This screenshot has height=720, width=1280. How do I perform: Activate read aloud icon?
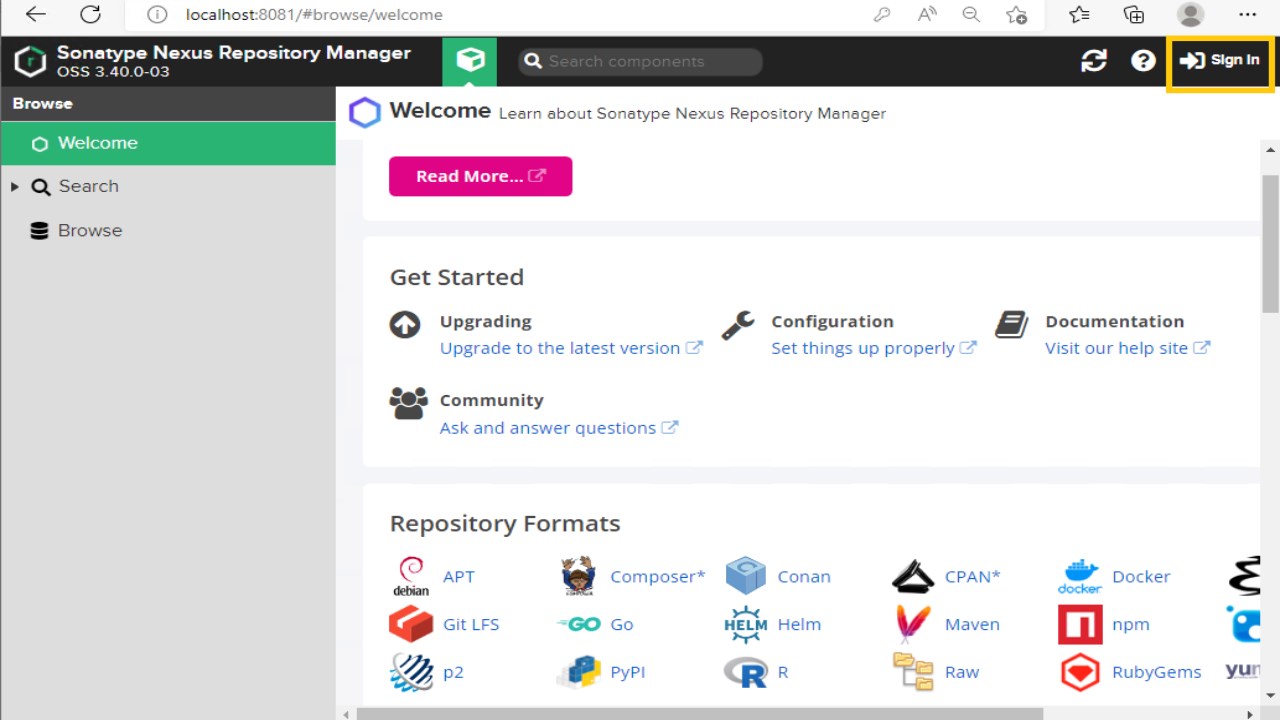(x=927, y=14)
